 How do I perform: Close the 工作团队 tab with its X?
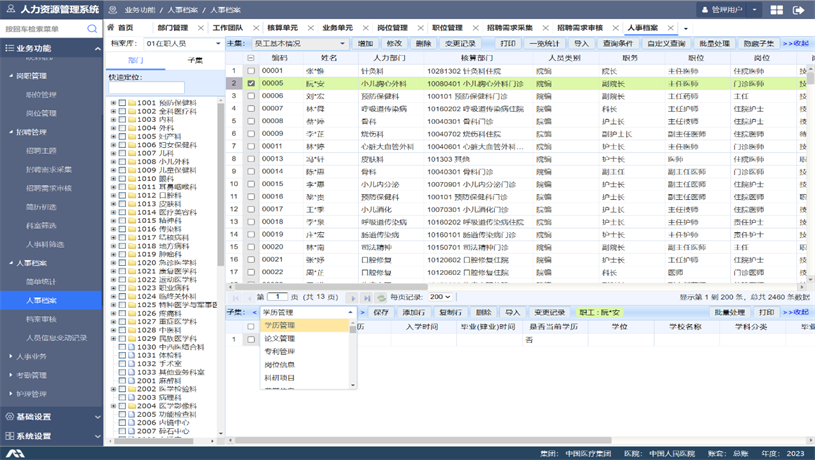click(x=256, y=28)
